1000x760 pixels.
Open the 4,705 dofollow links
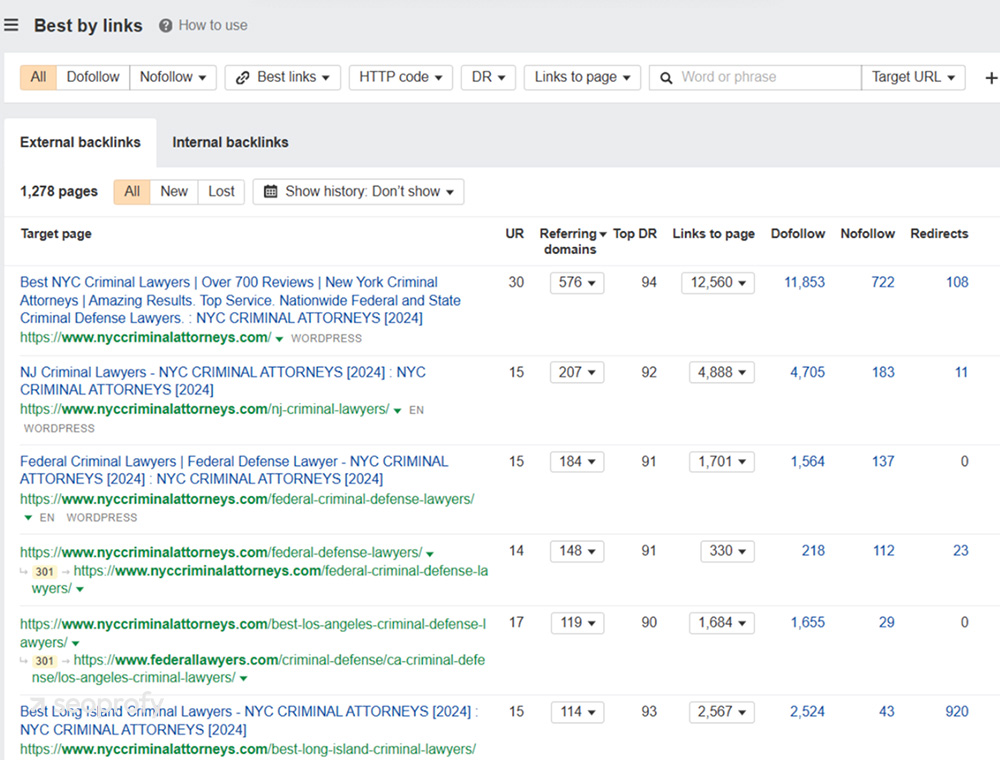point(807,372)
